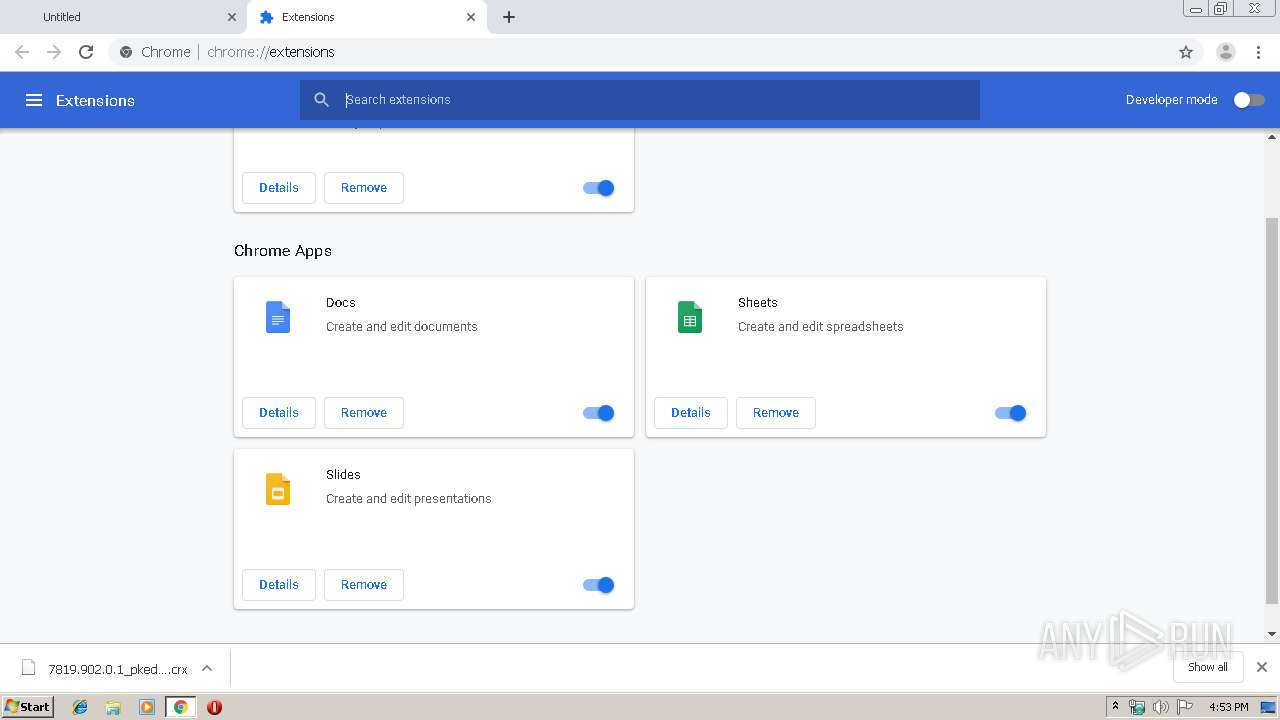Reload the page

pyautogui.click(x=86, y=52)
